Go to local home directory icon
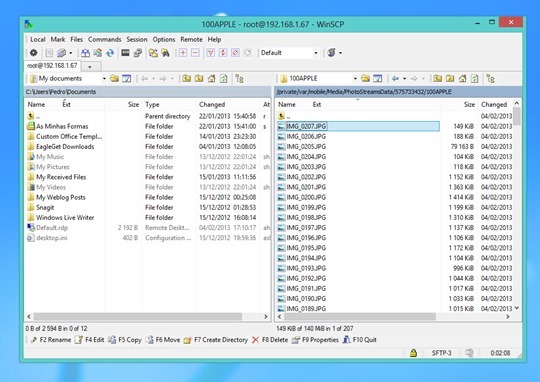Viewport: 540px width, 382px height. 211,79
